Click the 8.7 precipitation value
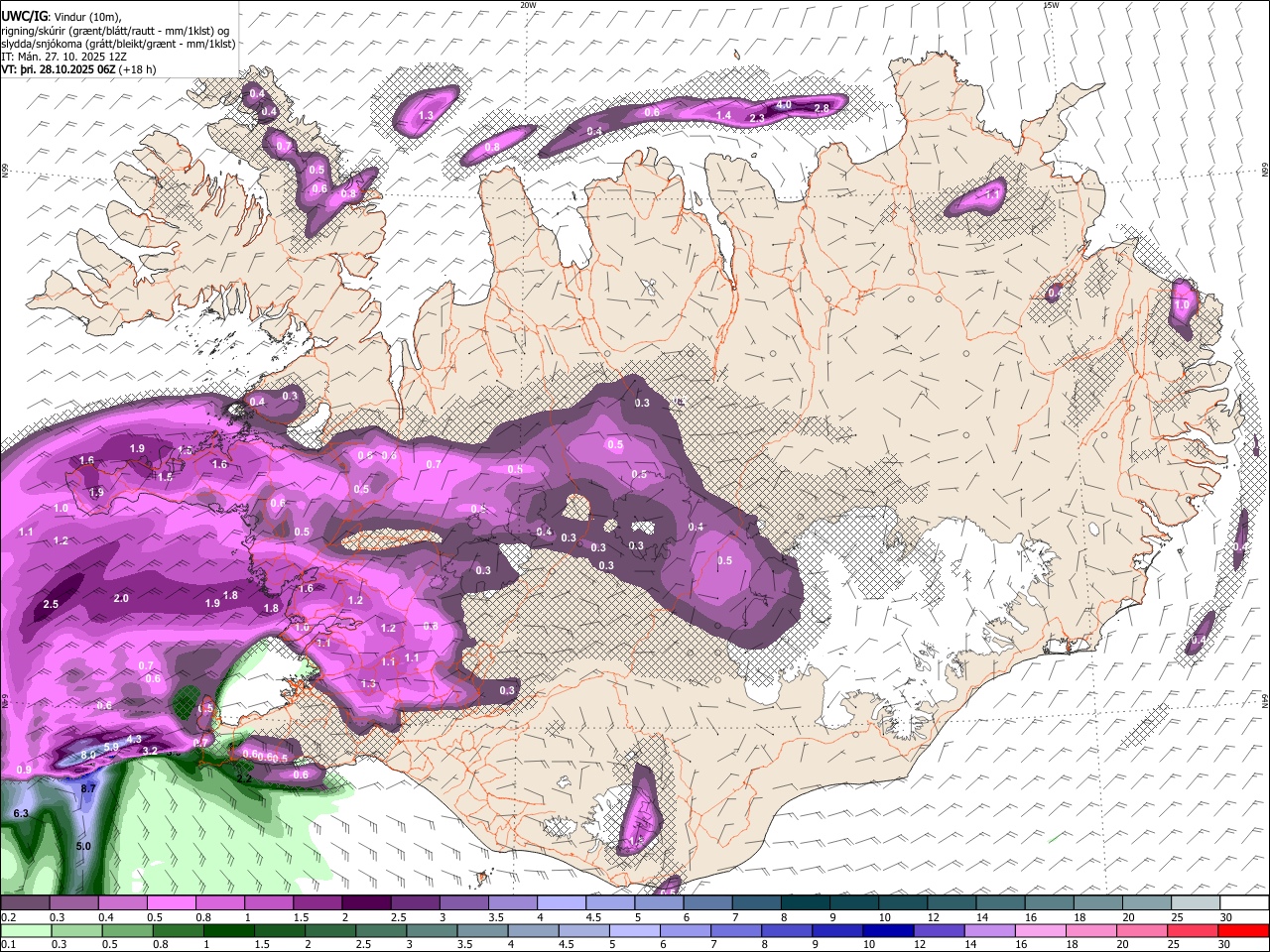Viewport: 1270px width, 952px height. (x=88, y=788)
